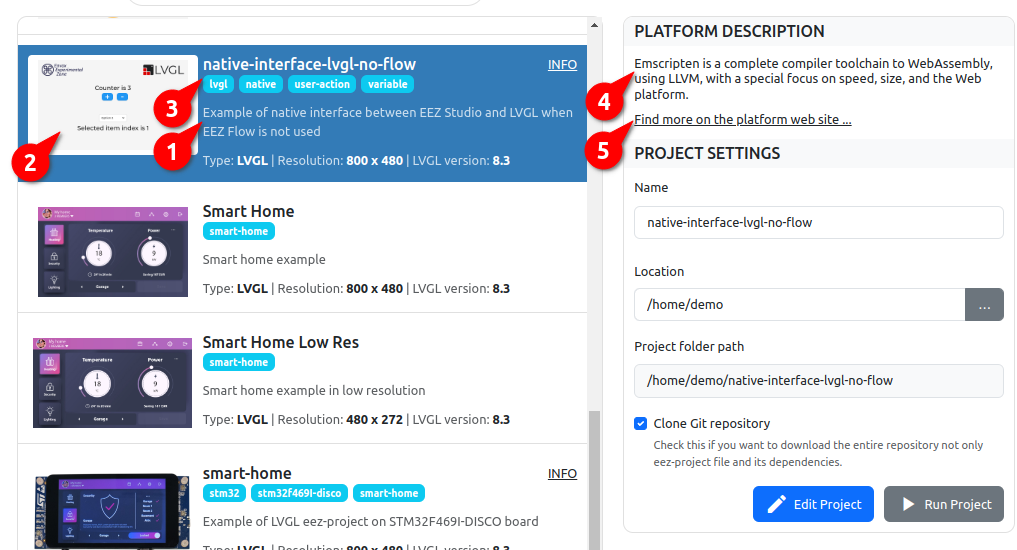Focus the project Name input field
This screenshot has height=550, width=1017.
819,222
